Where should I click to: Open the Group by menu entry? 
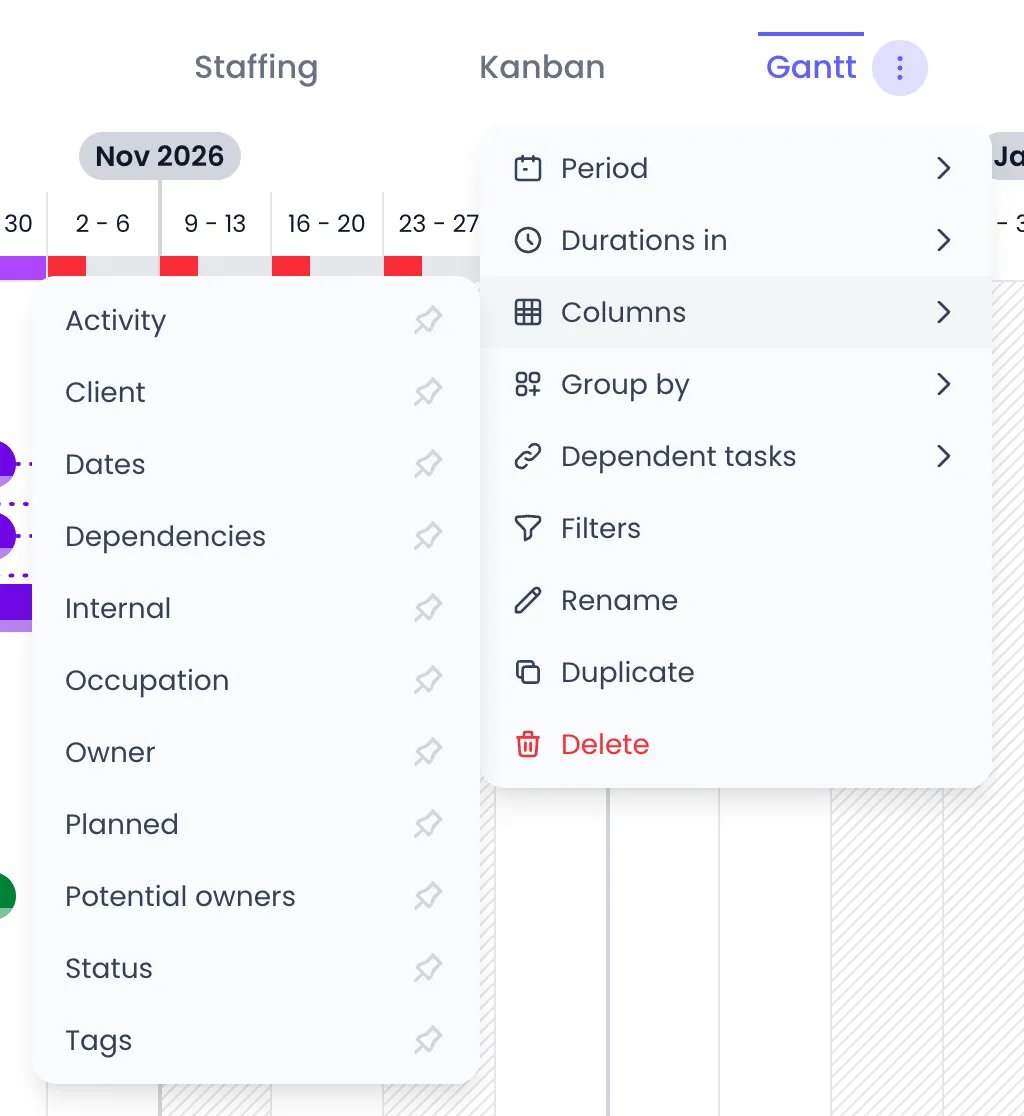736,384
